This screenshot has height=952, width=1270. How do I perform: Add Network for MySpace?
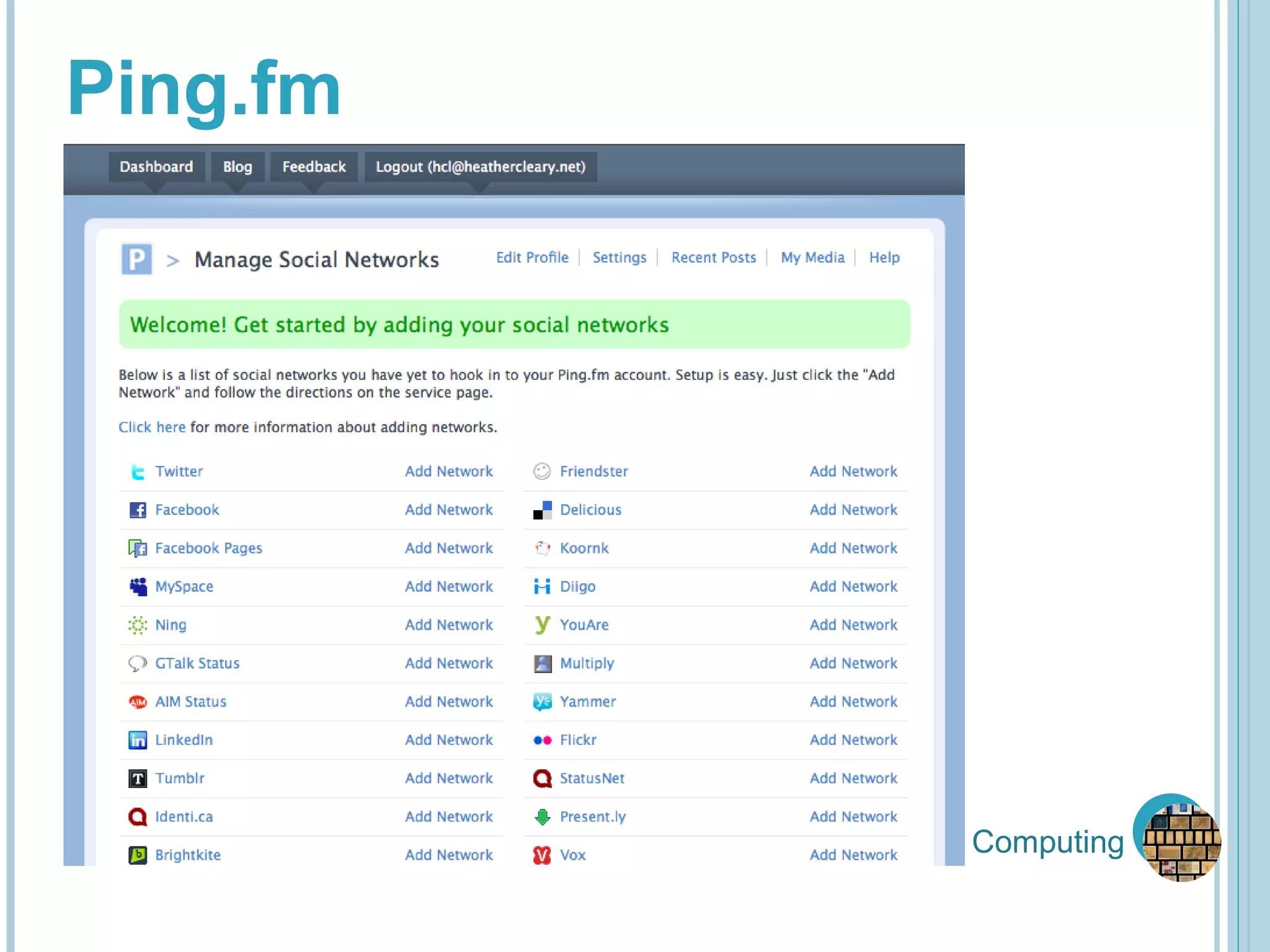pyautogui.click(x=449, y=587)
